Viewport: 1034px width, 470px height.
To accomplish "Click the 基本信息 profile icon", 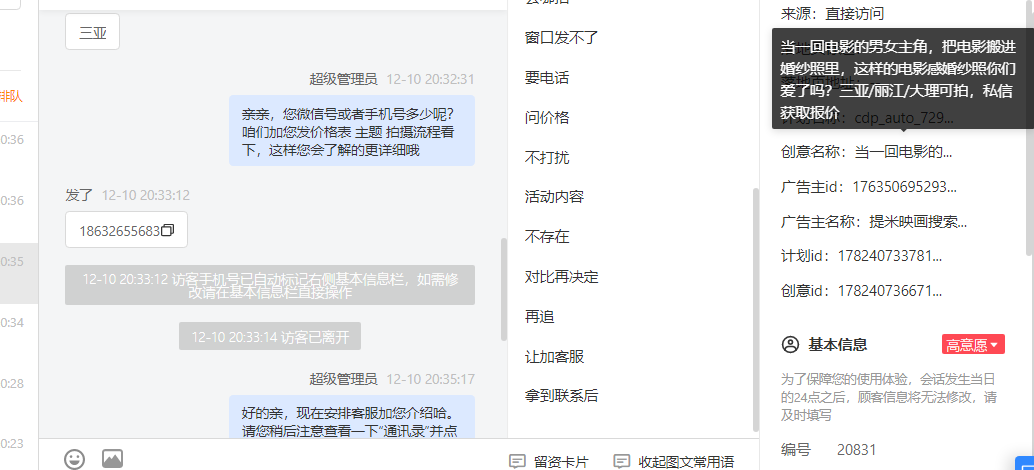I will [x=790, y=344].
